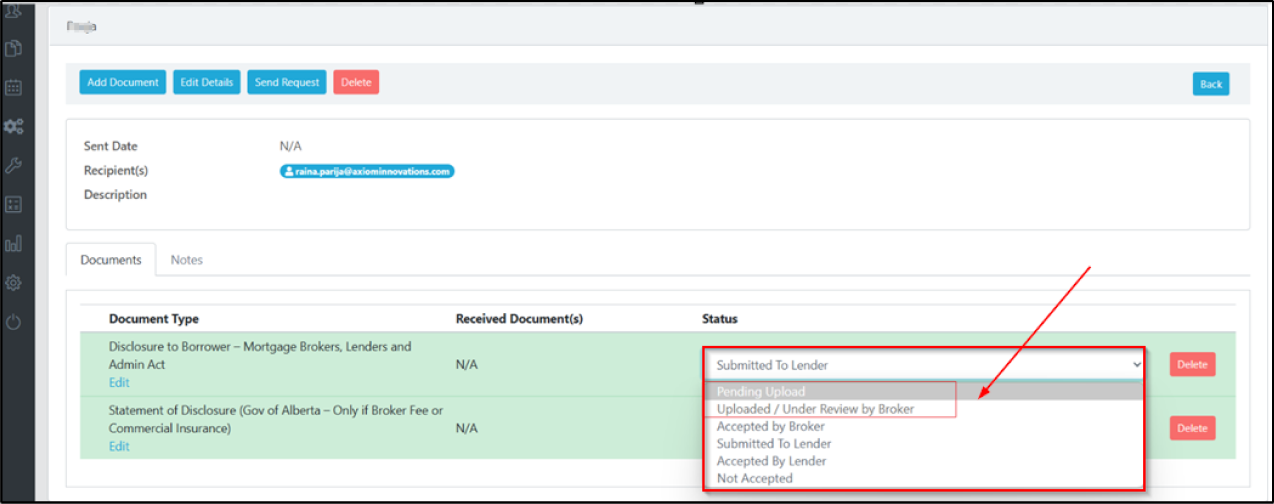Click the Add Document button
Screen dimensions: 1274x504
pos(122,82)
